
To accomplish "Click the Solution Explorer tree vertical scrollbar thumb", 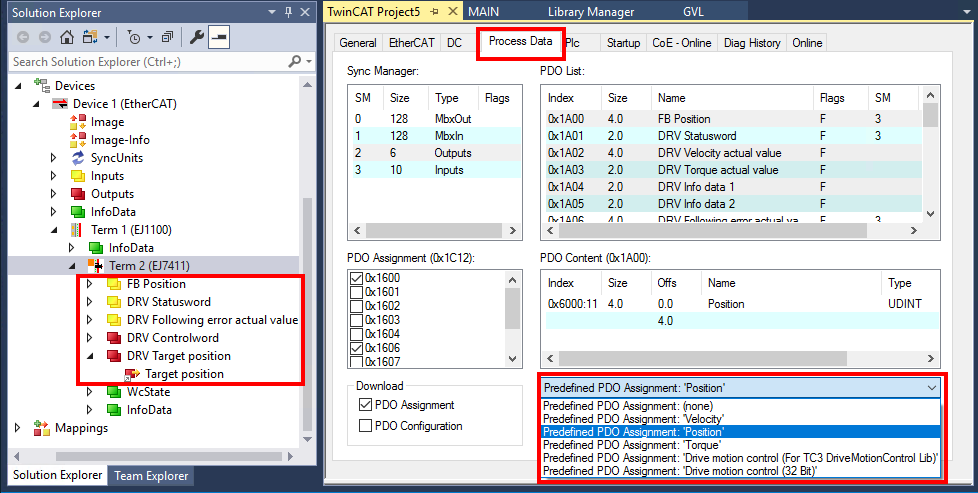I will pos(307,315).
